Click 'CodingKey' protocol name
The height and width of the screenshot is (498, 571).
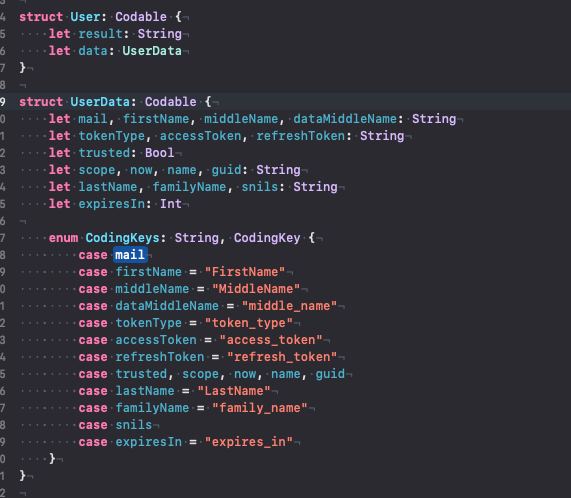[267, 238]
